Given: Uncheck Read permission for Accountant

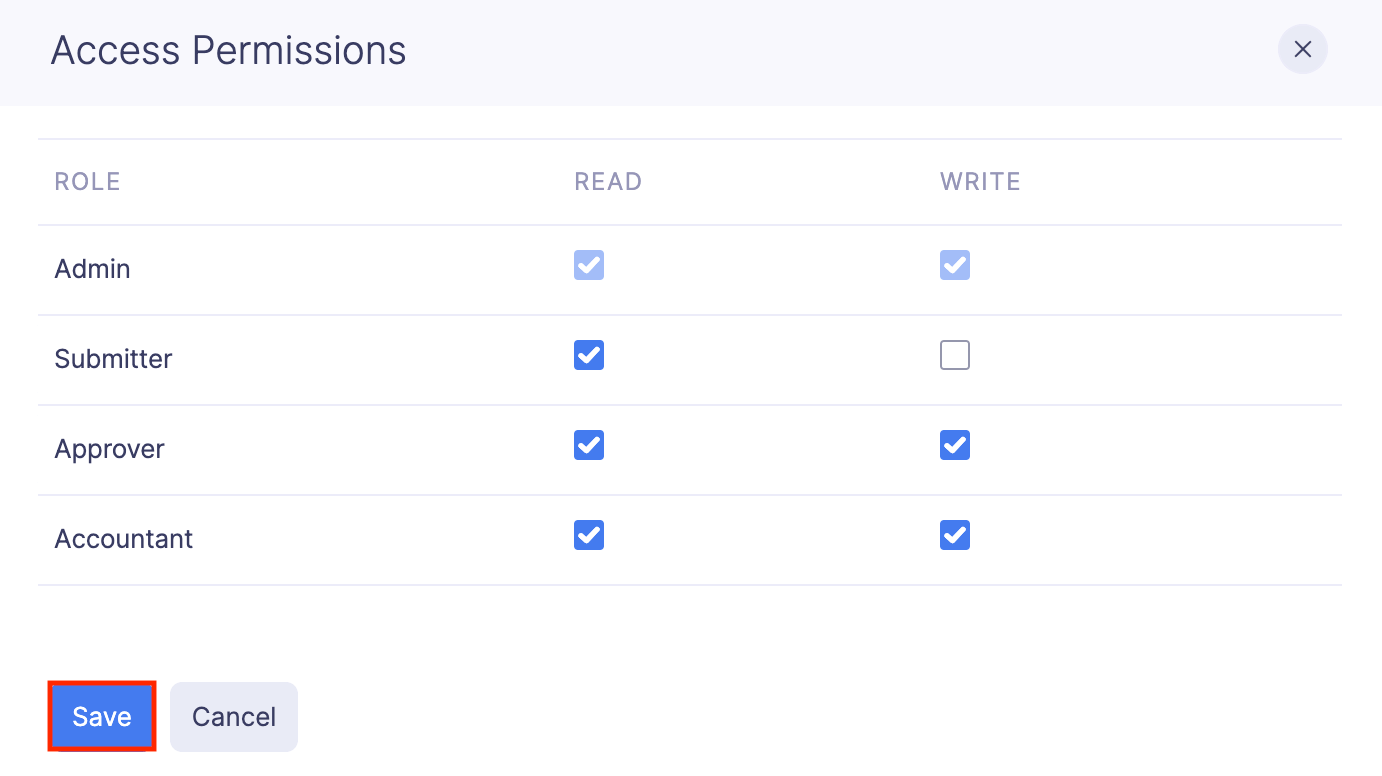Looking at the screenshot, I should click(x=589, y=535).
